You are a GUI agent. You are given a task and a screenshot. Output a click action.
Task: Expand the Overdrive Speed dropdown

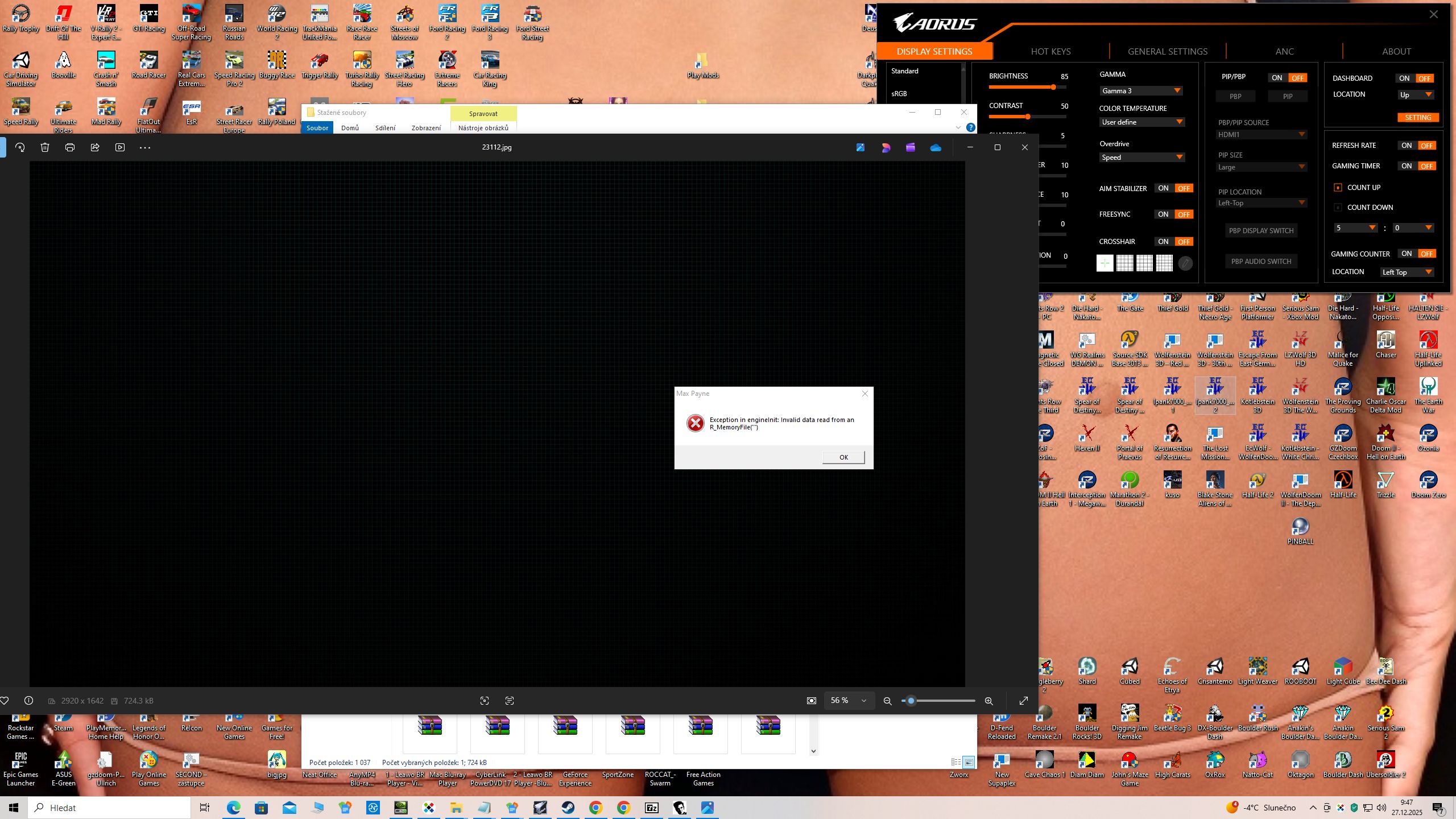coord(1142,158)
